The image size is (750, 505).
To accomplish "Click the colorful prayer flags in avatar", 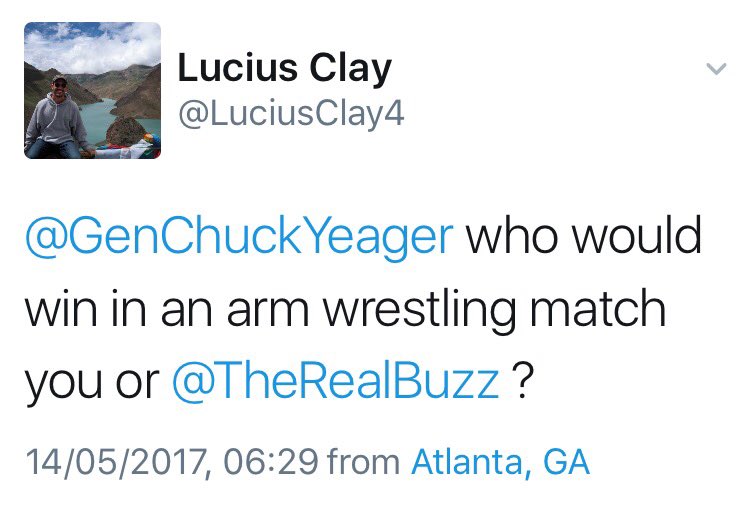I will pos(129,148).
